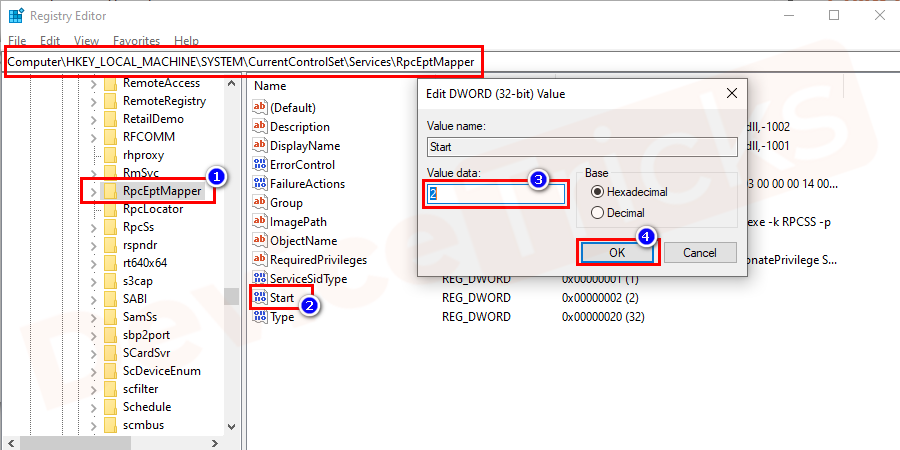Image resolution: width=900 pixels, height=450 pixels.
Task: Select the ImagePath value entry
Action: point(298,222)
